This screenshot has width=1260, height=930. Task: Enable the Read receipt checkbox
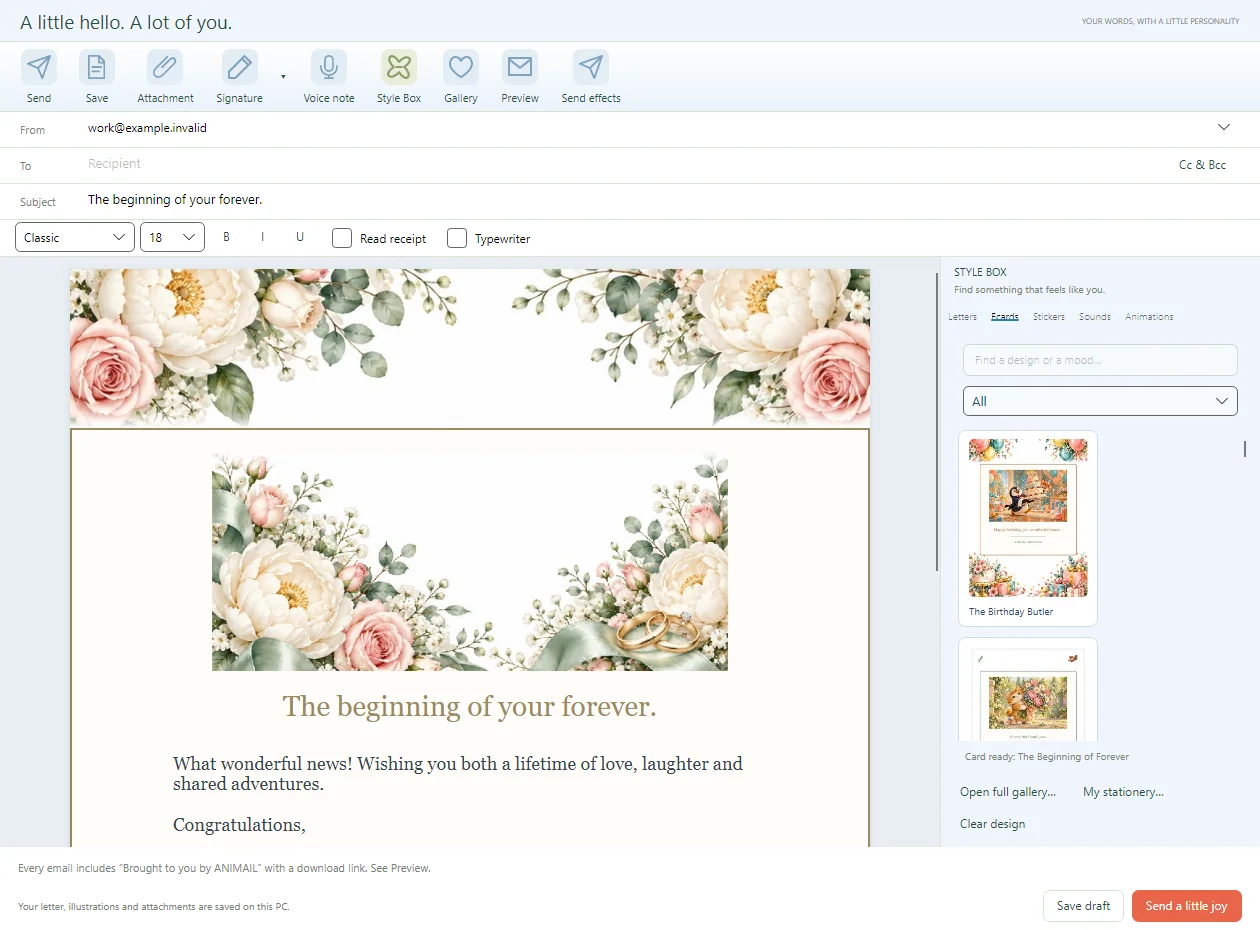342,238
